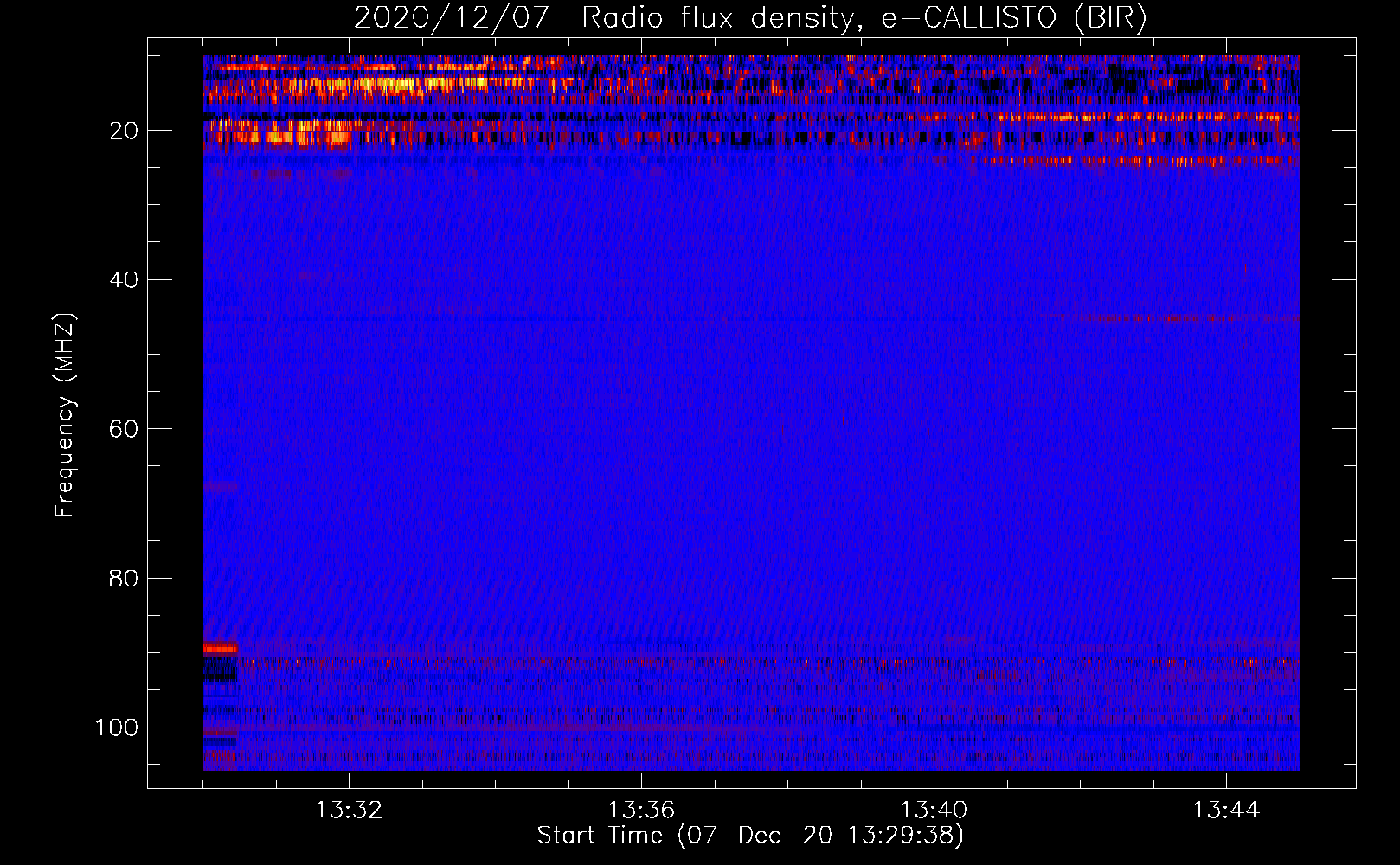Click the 13:40 time tick label
1400x865 pixels.
[x=934, y=811]
